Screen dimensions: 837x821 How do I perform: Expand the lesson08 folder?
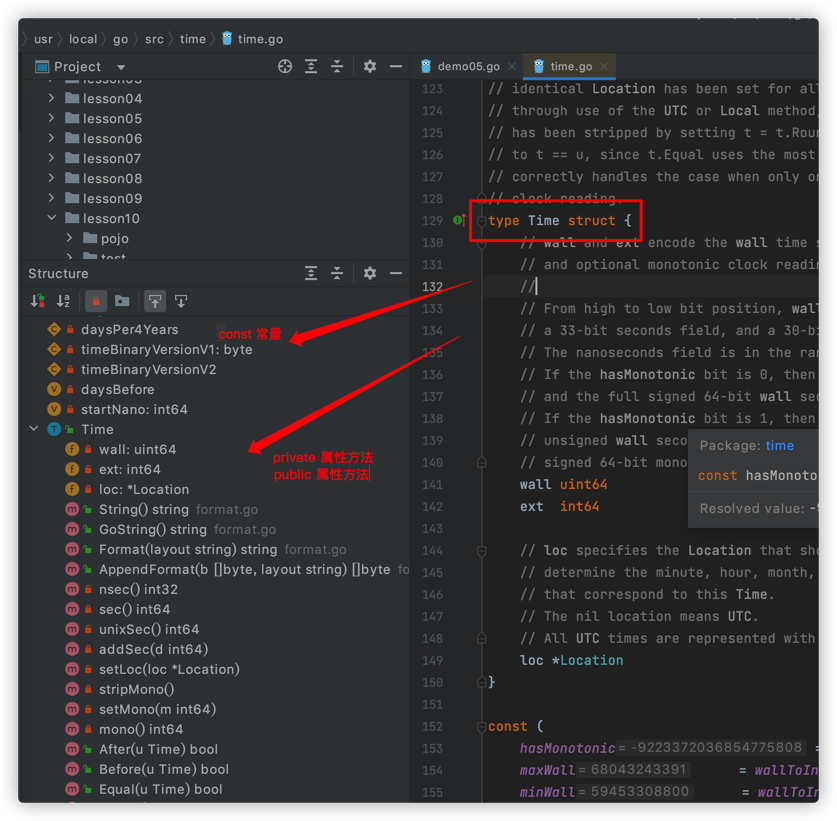click(51, 178)
